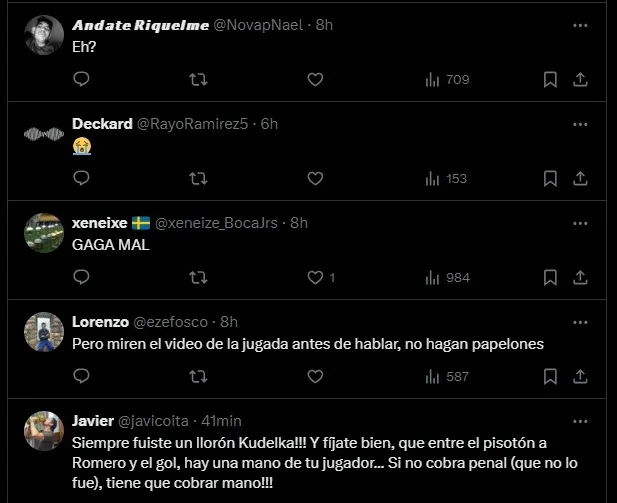Reply to Andate Riquelme's "Eh?" tweet
The image size is (617, 503).
coord(82,79)
